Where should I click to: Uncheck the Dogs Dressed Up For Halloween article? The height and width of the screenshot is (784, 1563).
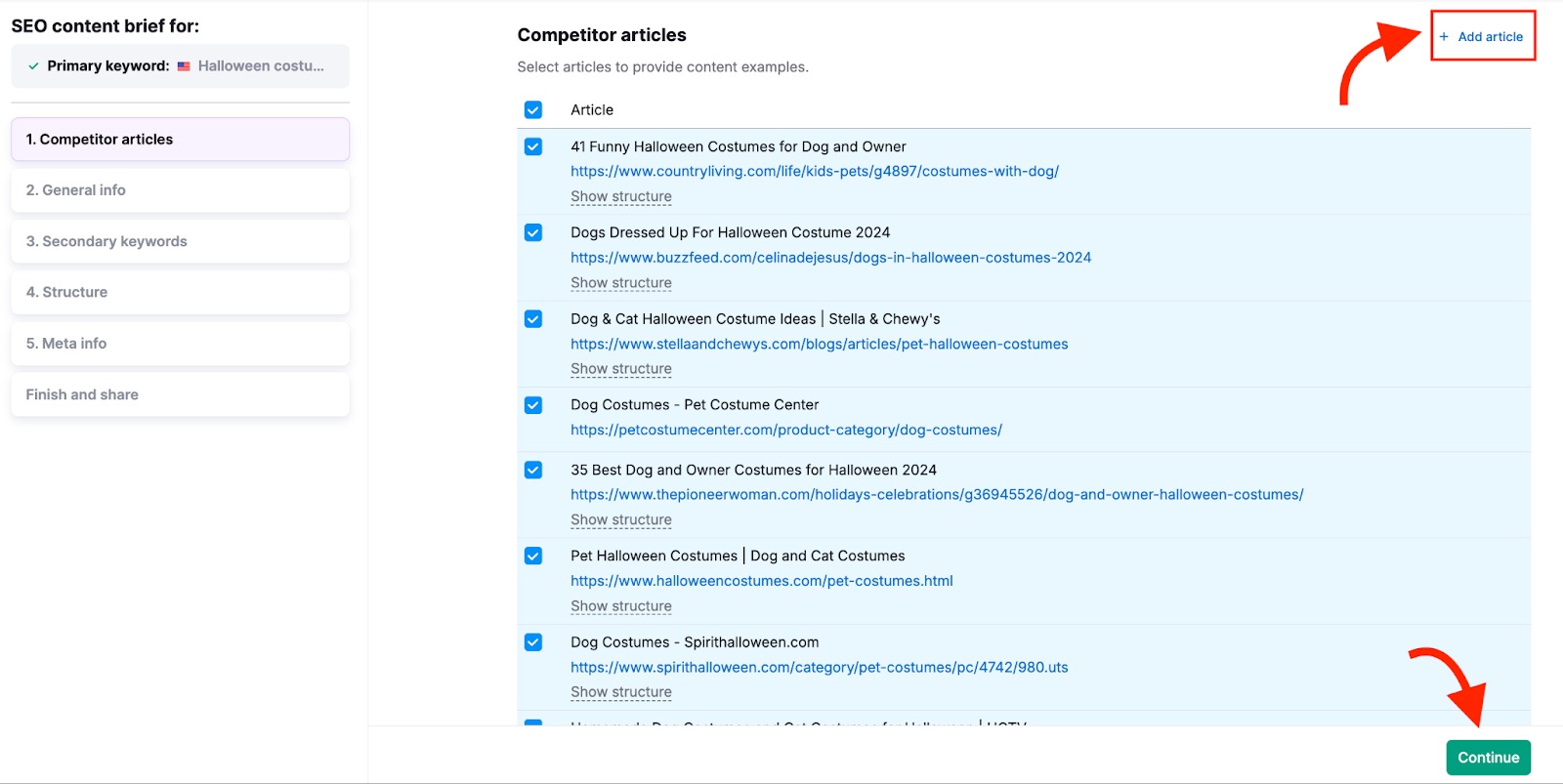[533, 233]
